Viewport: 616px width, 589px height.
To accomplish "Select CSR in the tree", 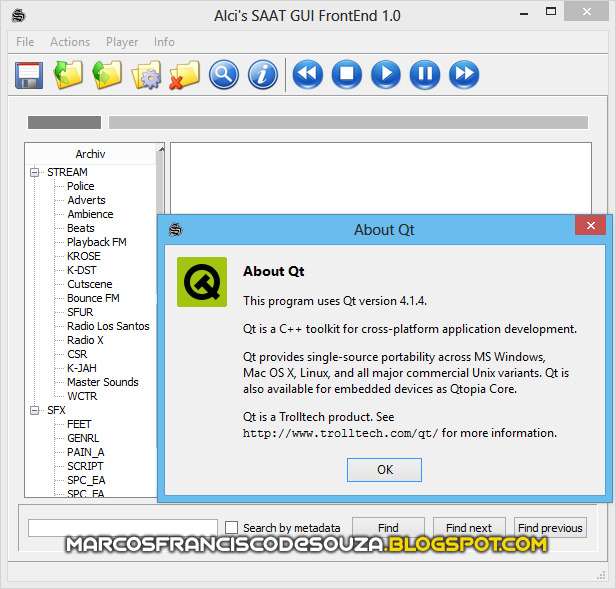I will [x=77, y=354].
